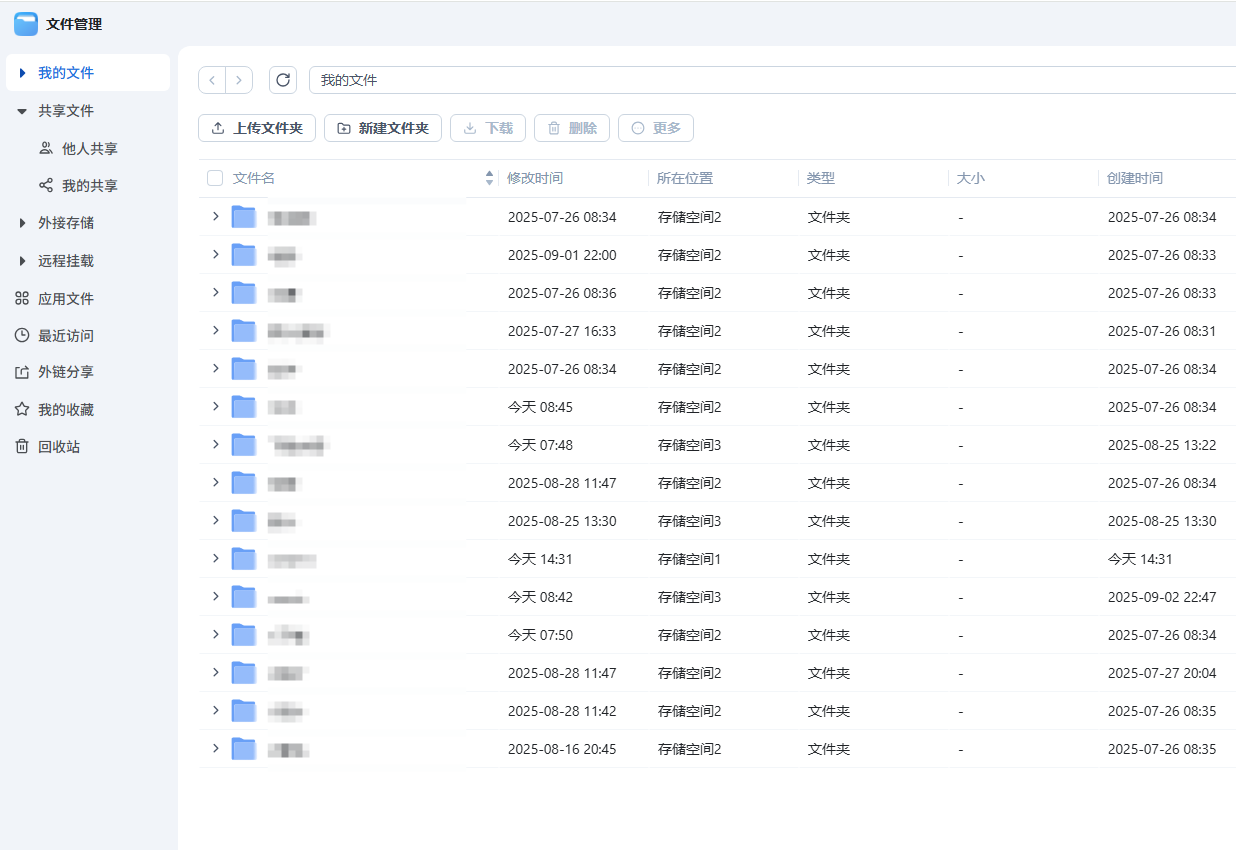Tick the select-all checkbox beside 文件名
This screenshot has height=850, width=1236.
215,178
